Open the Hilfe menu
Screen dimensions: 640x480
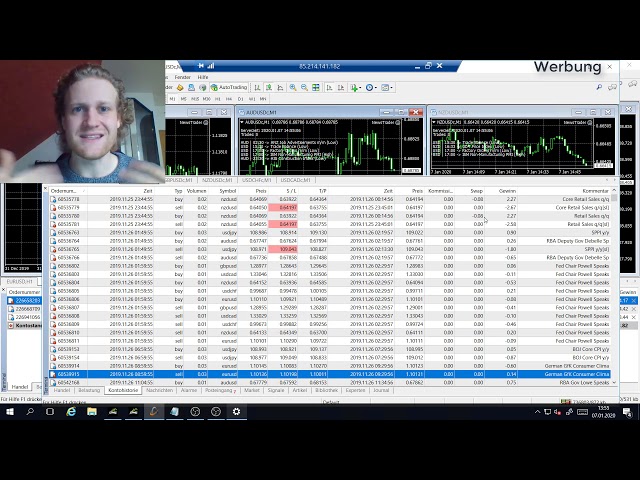(203, 77)
